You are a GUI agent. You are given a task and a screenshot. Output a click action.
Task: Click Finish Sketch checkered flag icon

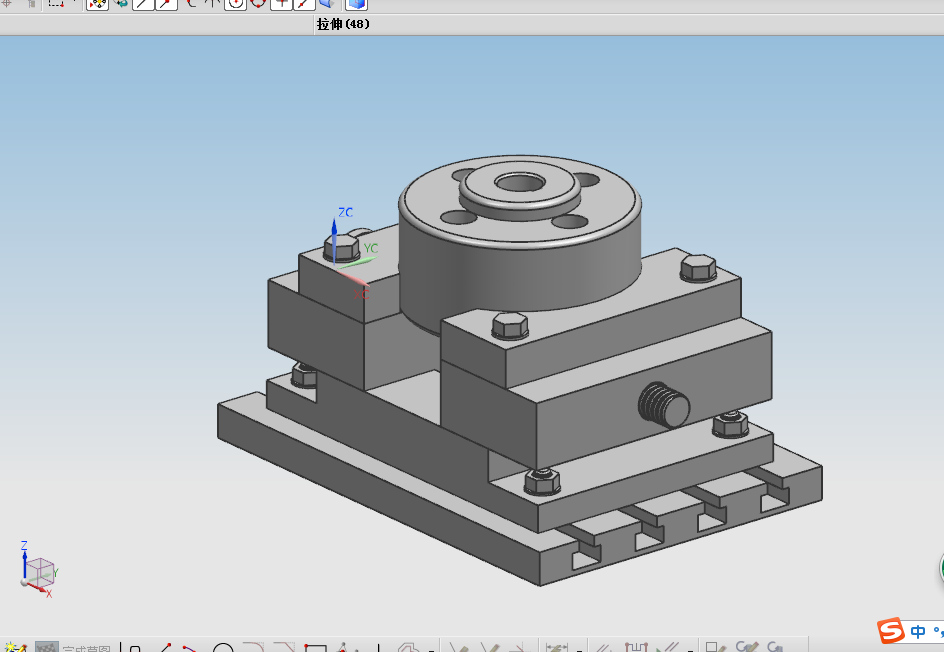[46, 647]
